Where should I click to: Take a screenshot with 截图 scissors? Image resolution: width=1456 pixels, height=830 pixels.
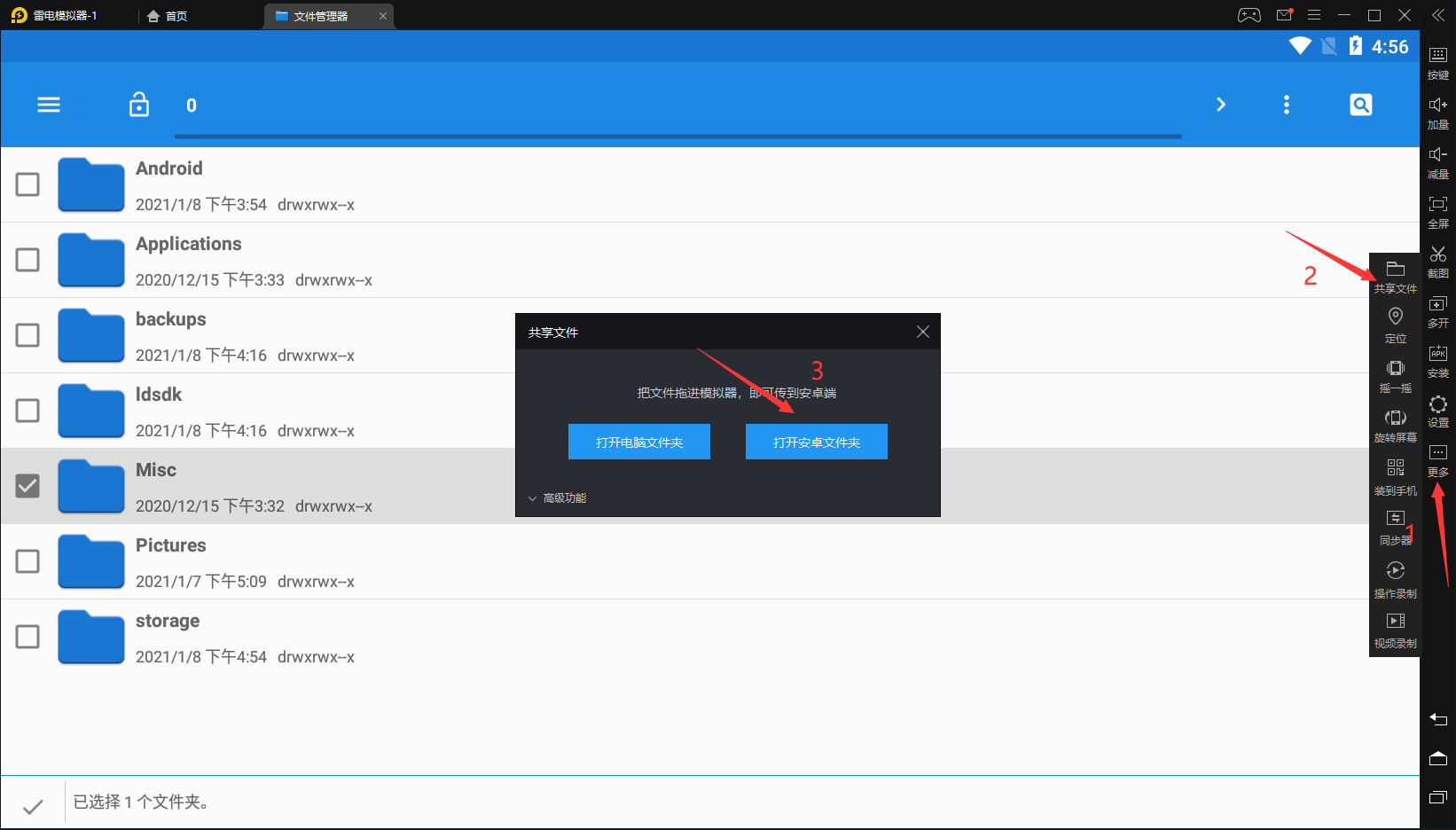tap(1437, 261)
